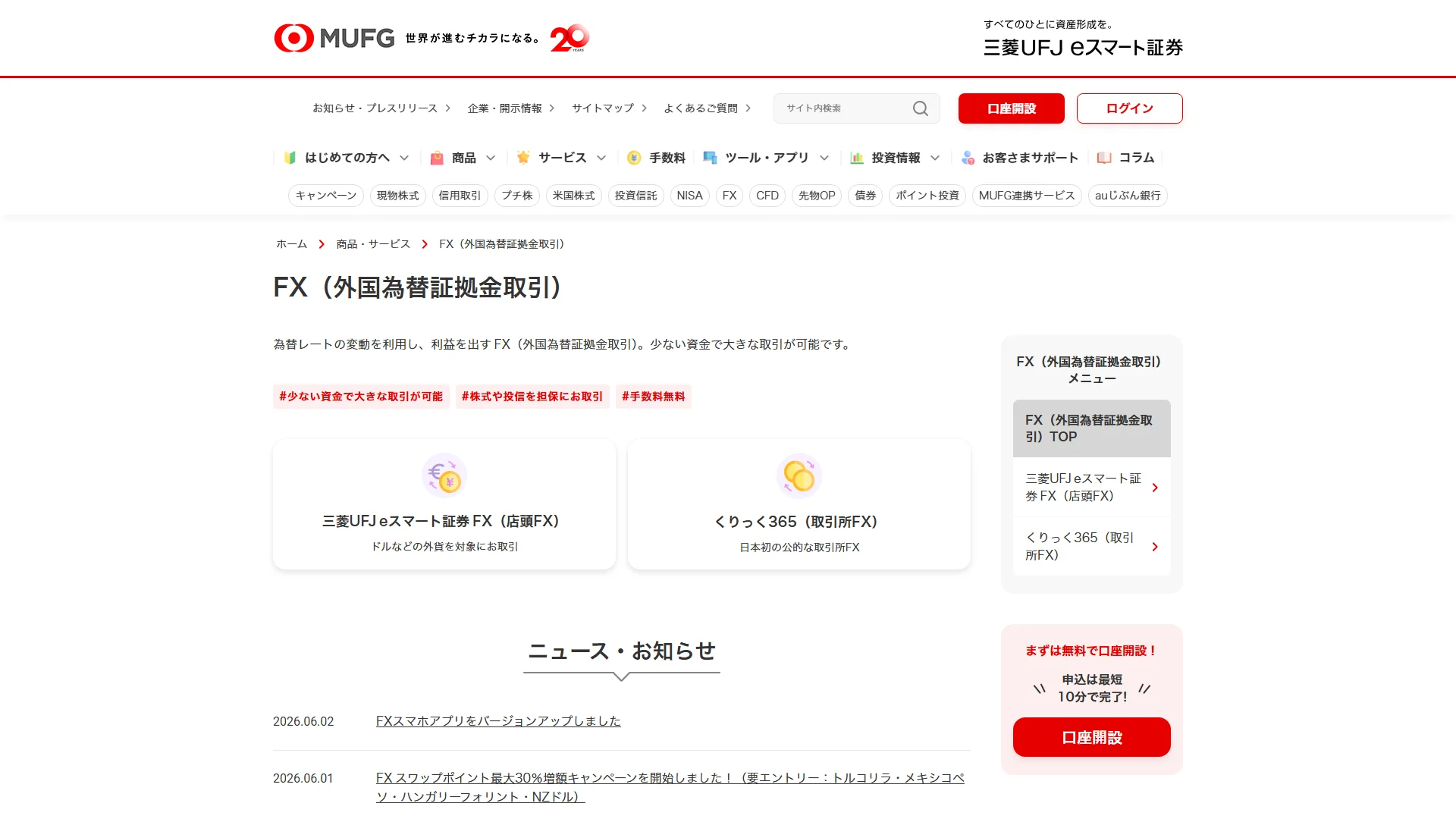1456x819 pixels.
Task: Click the beginner leaf icon beside はじめての方へ
Action: pos(290,158)
